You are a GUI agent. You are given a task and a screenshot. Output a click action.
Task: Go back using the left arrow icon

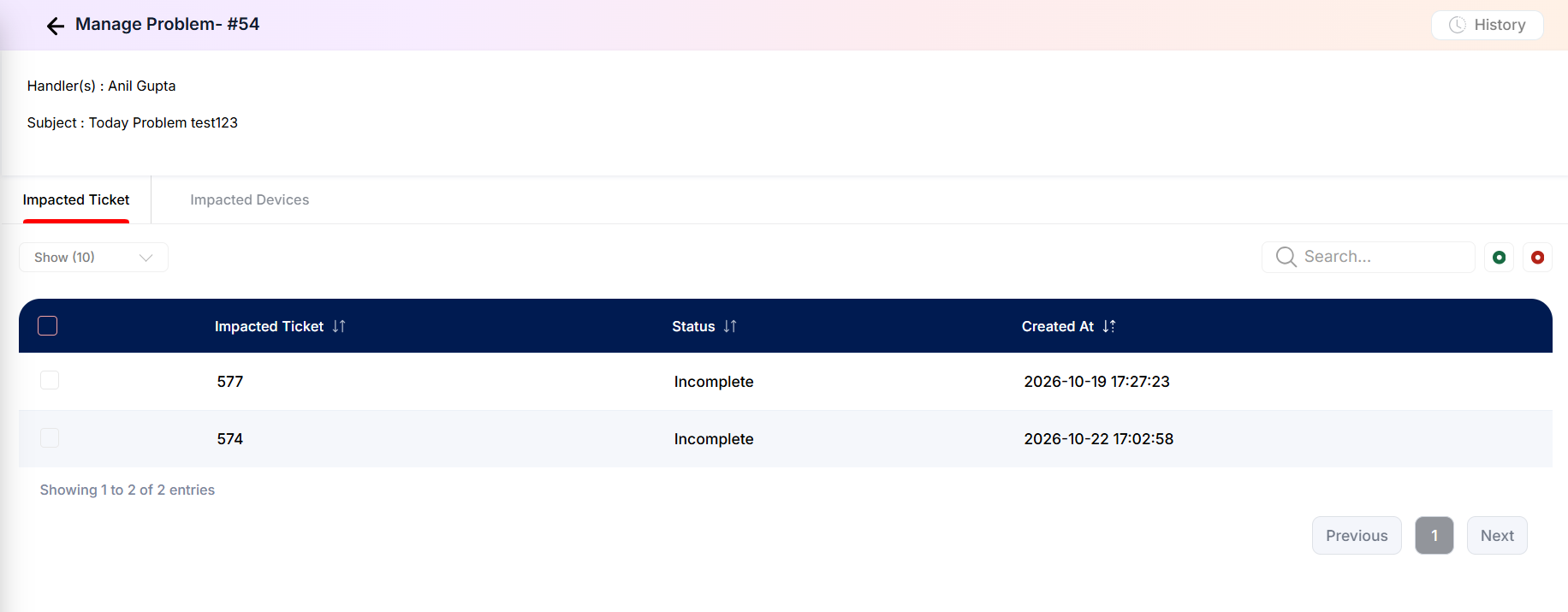point(56,26)
